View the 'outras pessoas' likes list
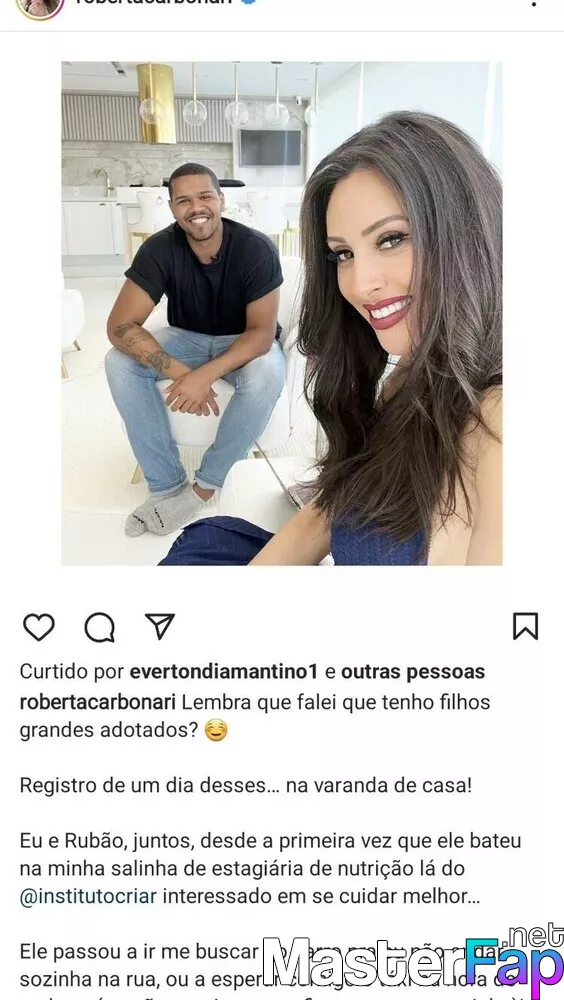 [413, 672]
